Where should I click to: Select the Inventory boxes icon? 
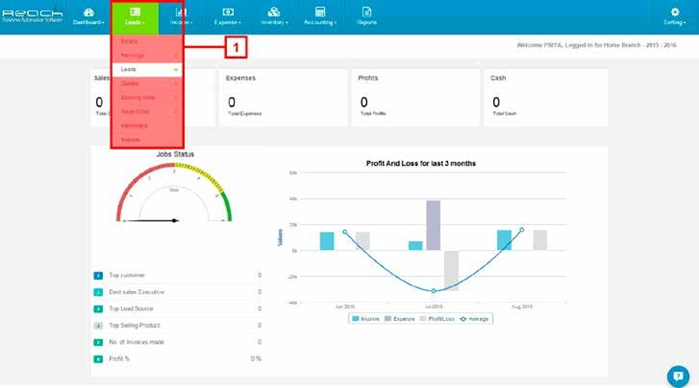coord(274,12)
